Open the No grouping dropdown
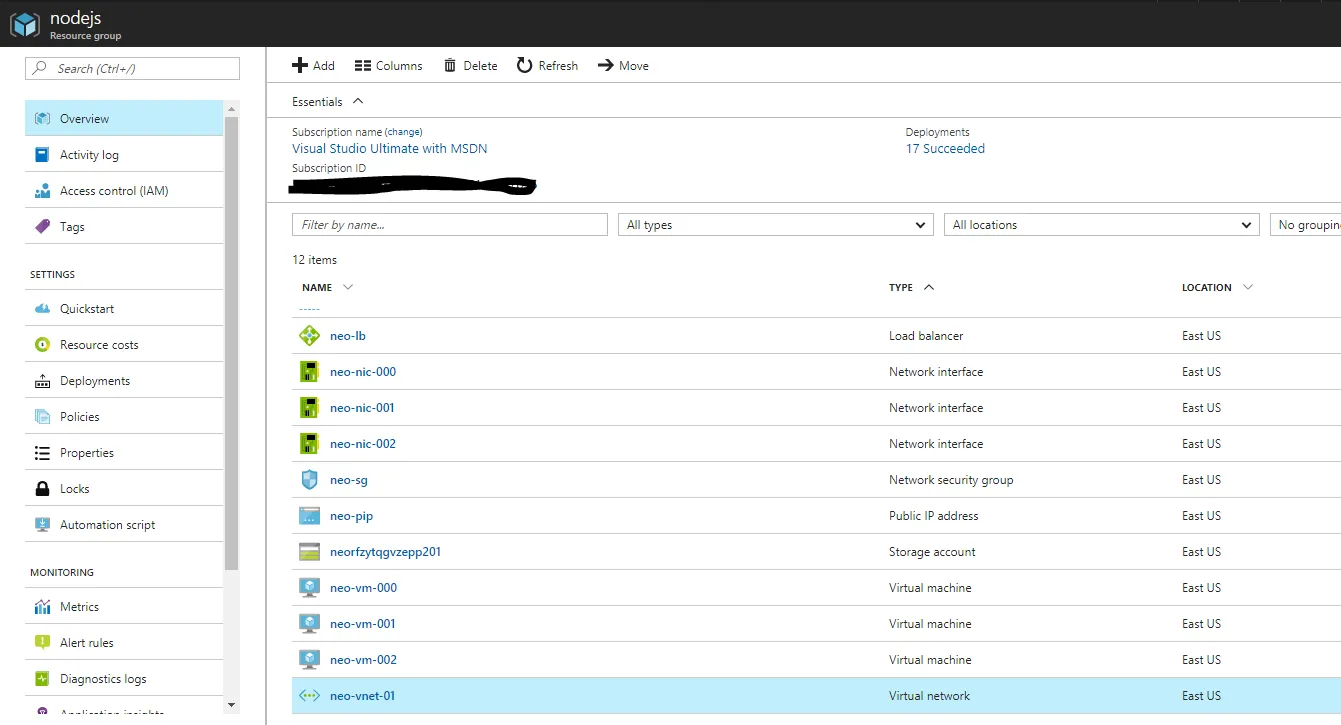The height and width of the screenshot is (725, 1341). (1305, 225)
